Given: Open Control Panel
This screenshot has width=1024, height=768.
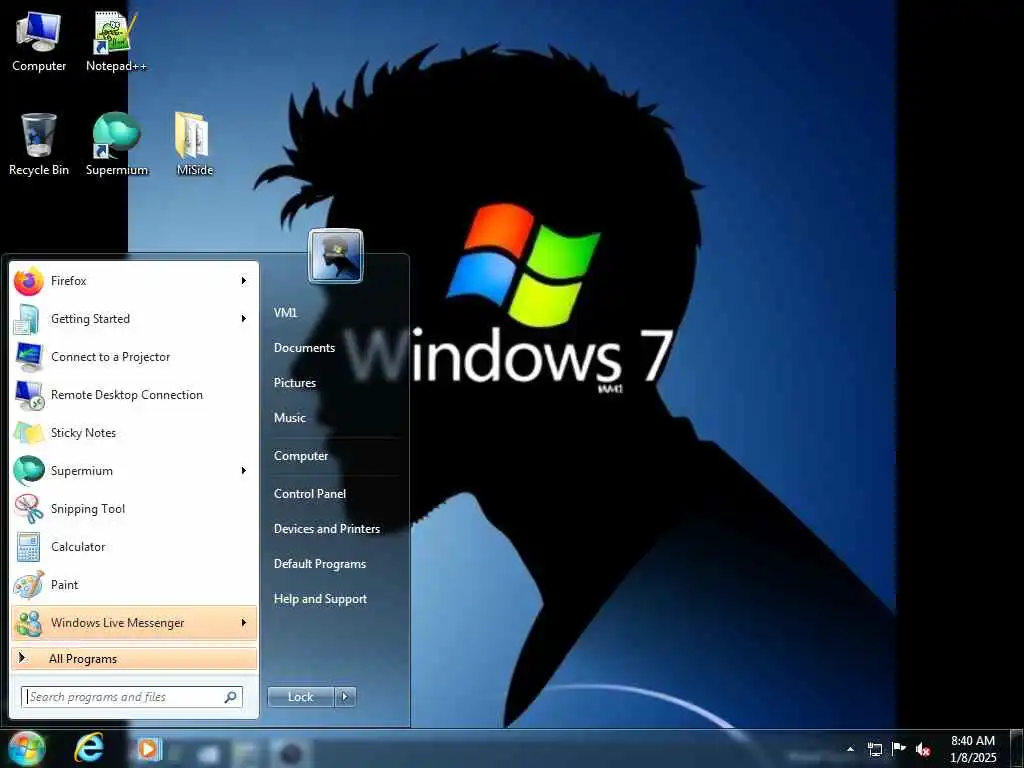Looking at the screenshot, I should [x=310, y=494].
